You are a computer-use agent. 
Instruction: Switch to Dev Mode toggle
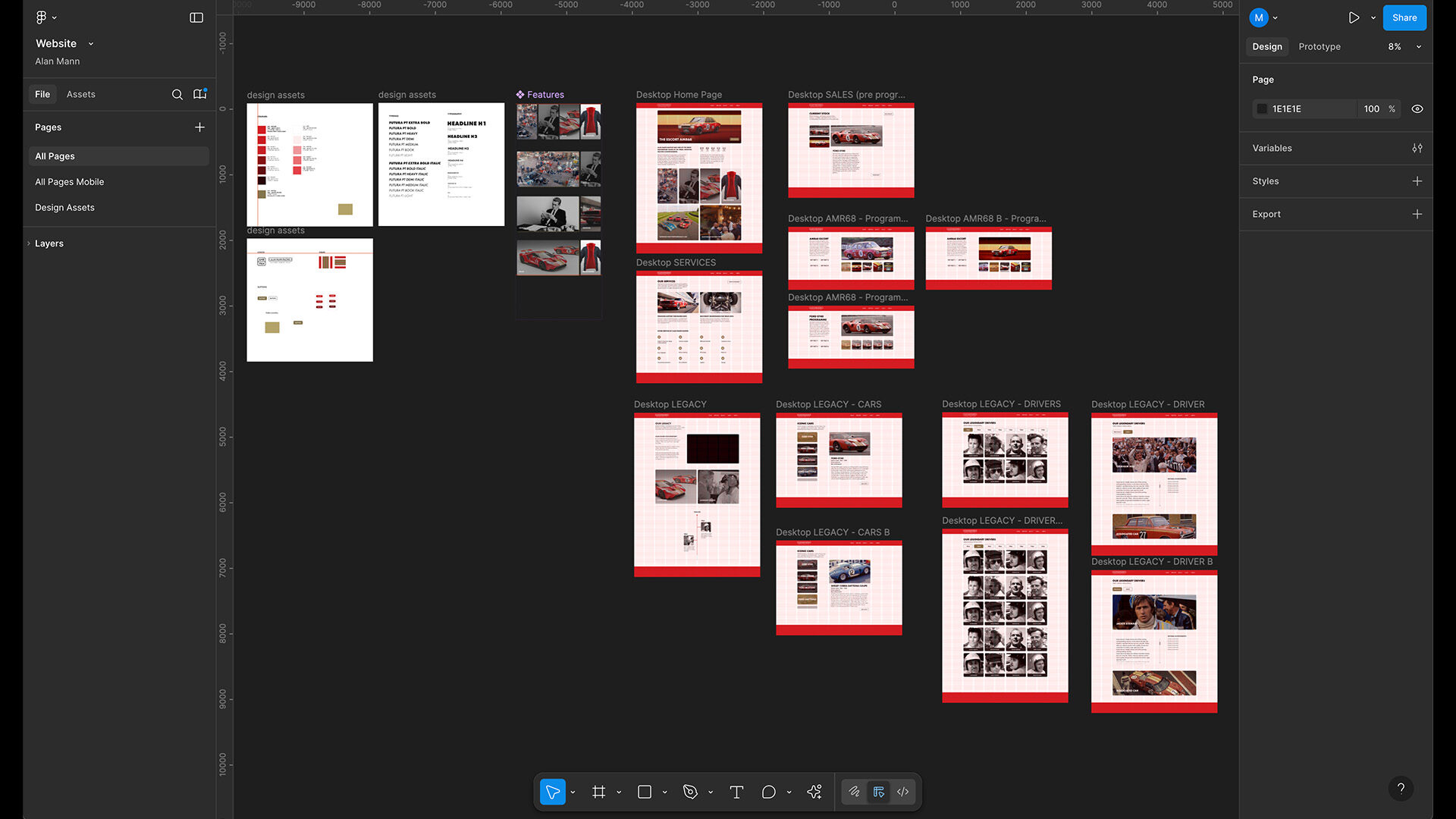coord(902,792)
